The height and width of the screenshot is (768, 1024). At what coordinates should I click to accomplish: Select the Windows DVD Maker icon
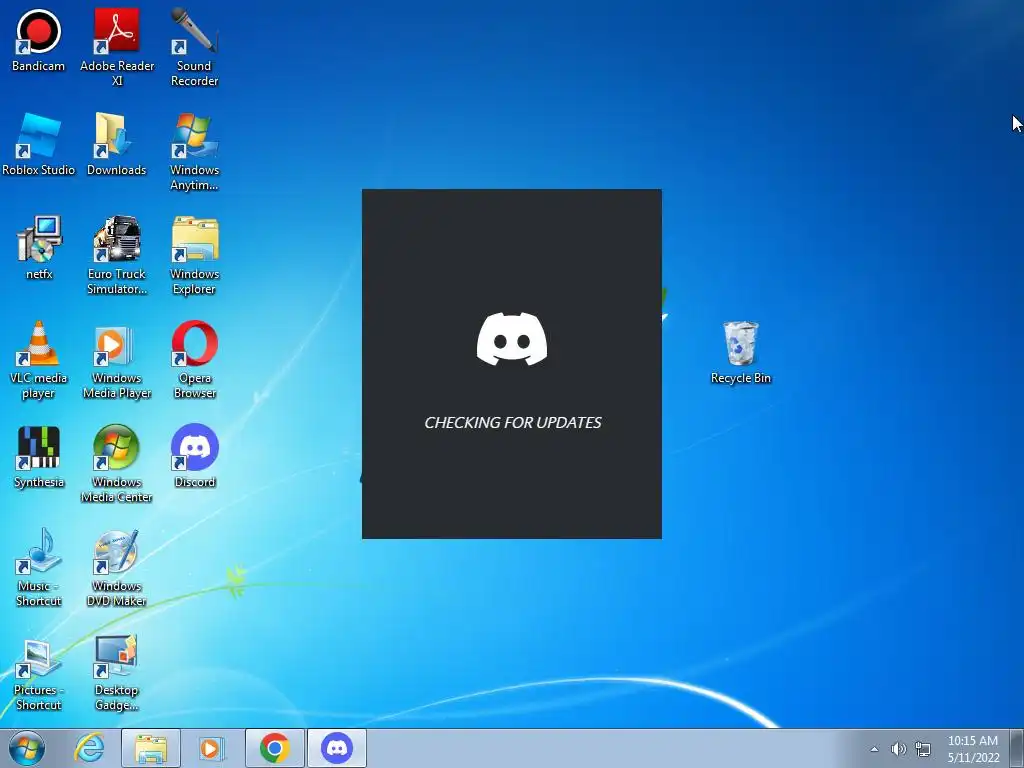coord(117,568)
